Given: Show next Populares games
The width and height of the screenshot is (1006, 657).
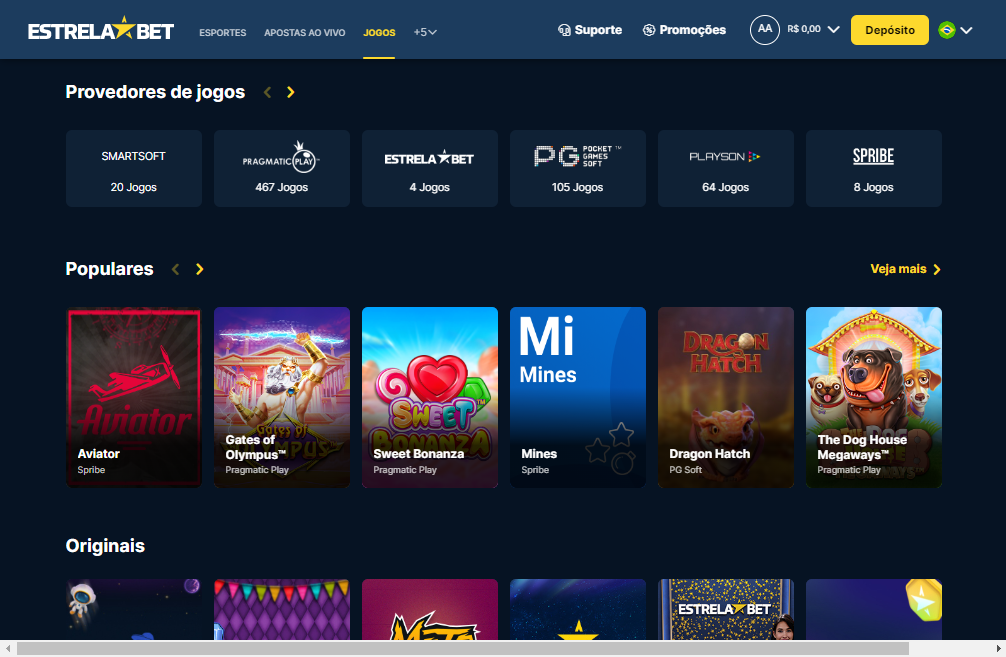Looking at the screenshot, I should click(x=200, y=269).
